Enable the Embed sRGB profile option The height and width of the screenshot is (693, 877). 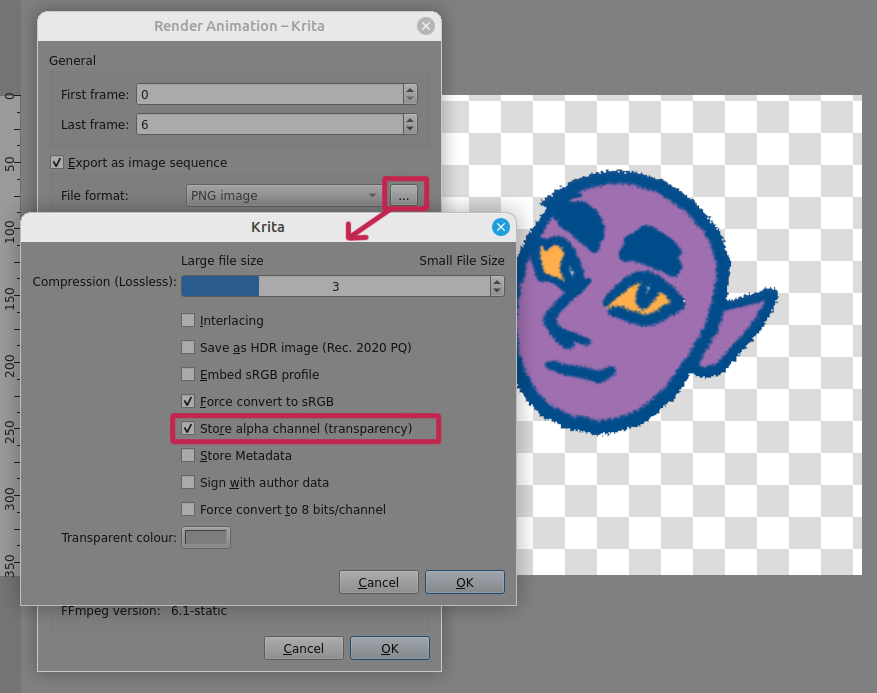click(187, 374)
